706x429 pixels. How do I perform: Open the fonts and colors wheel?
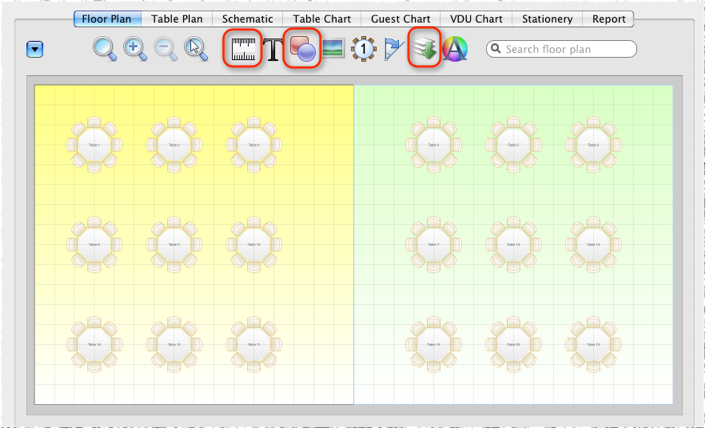pyautogui.click(x=455, y=49)
